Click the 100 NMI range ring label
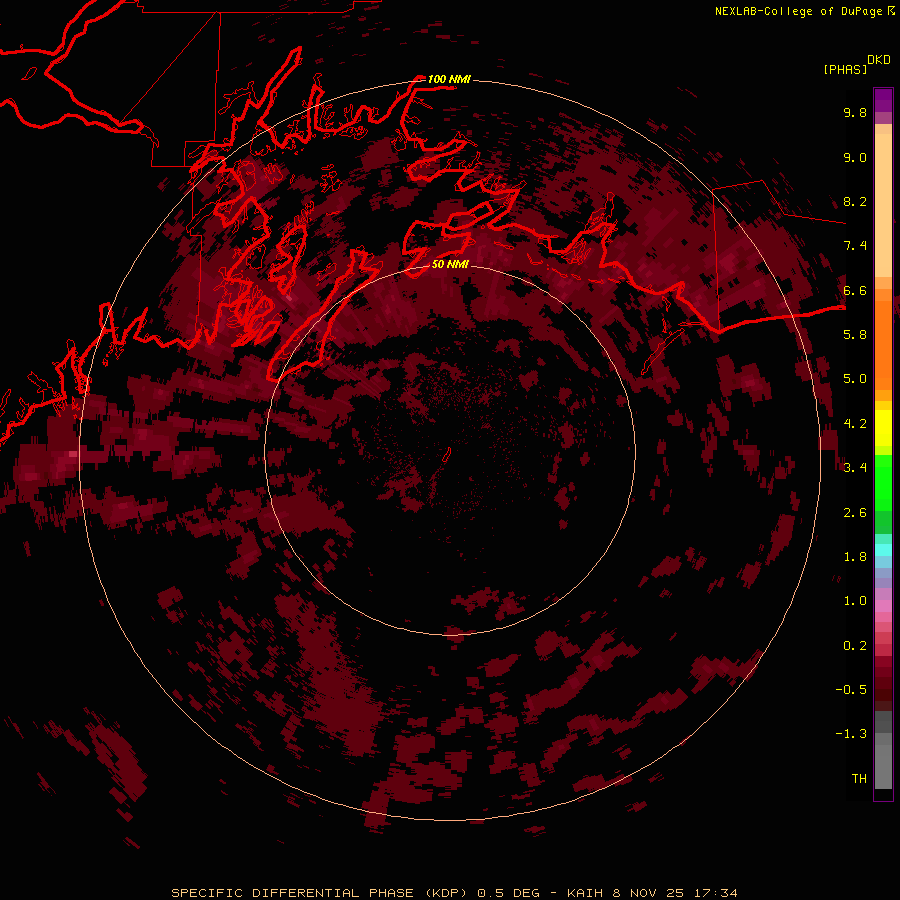Screen dimensions: 900x900 [x=449, y=79]
